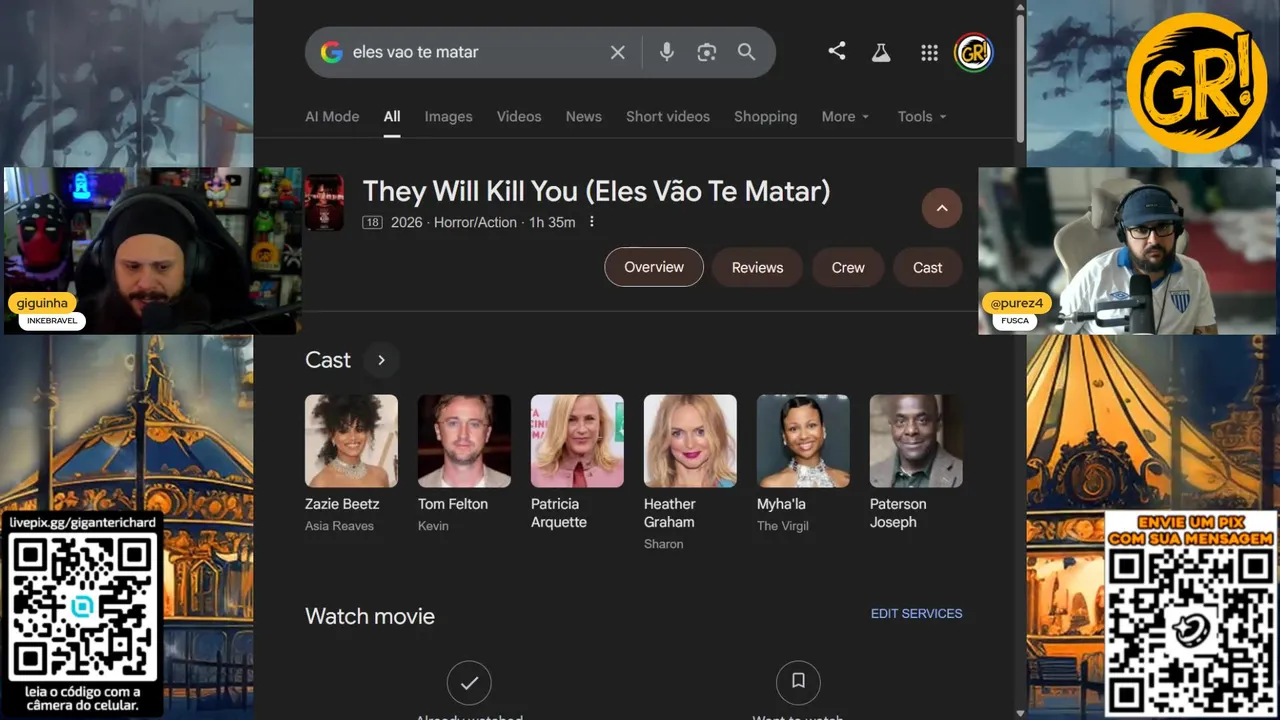The height and width of the screenshot is (720, 1280).
Task: Open the Short videos tab
Action: [668, 116]
